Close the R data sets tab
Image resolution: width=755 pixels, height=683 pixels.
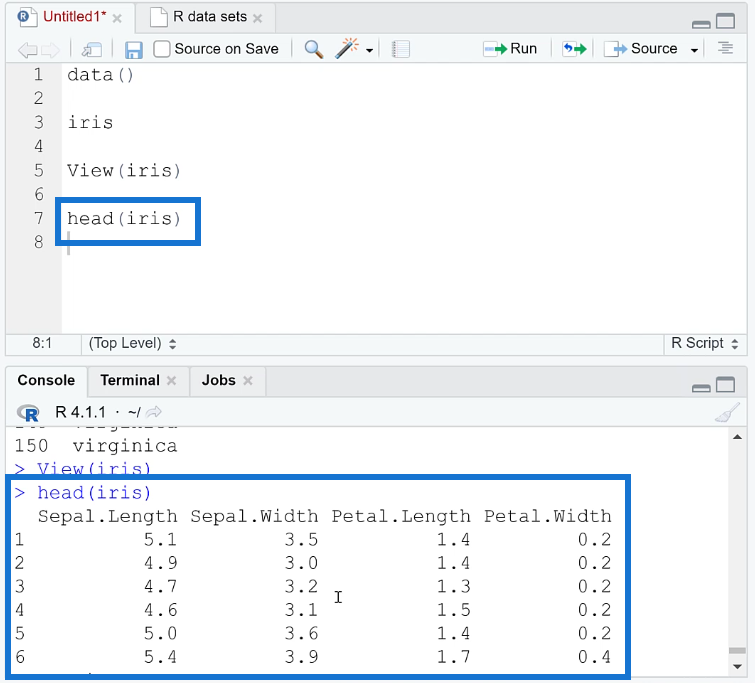[x=258, y=19]
